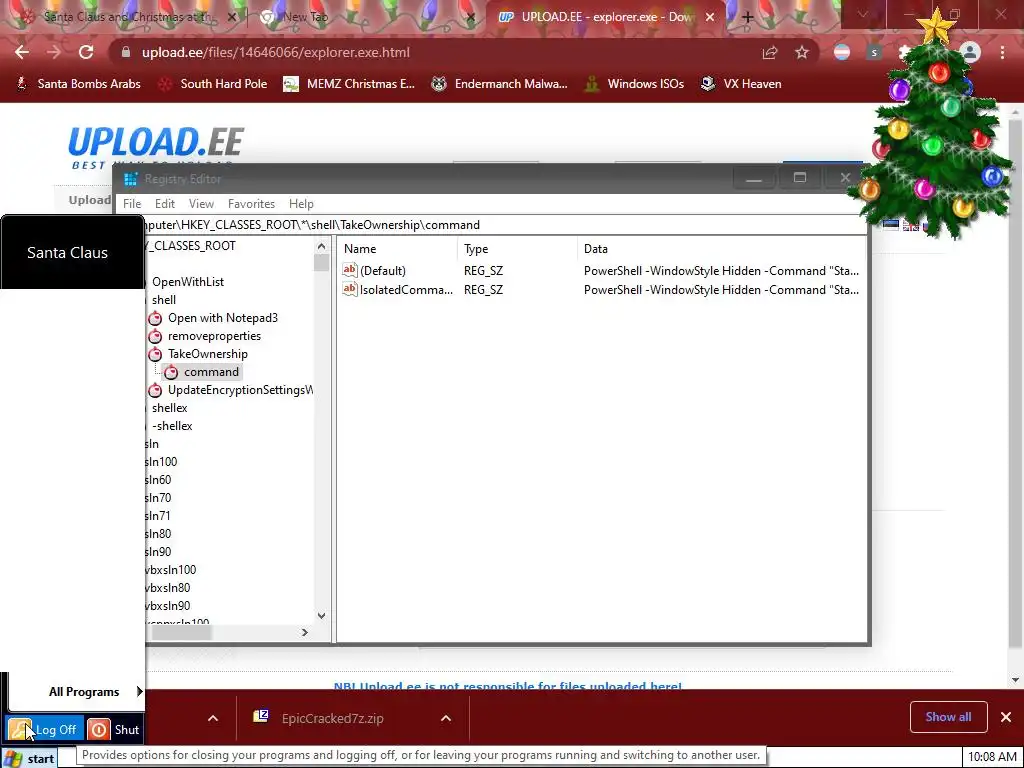The image size is (1024, 768).
Task: Click icon of TakeOwnership key
Action: tap(155, 354)
